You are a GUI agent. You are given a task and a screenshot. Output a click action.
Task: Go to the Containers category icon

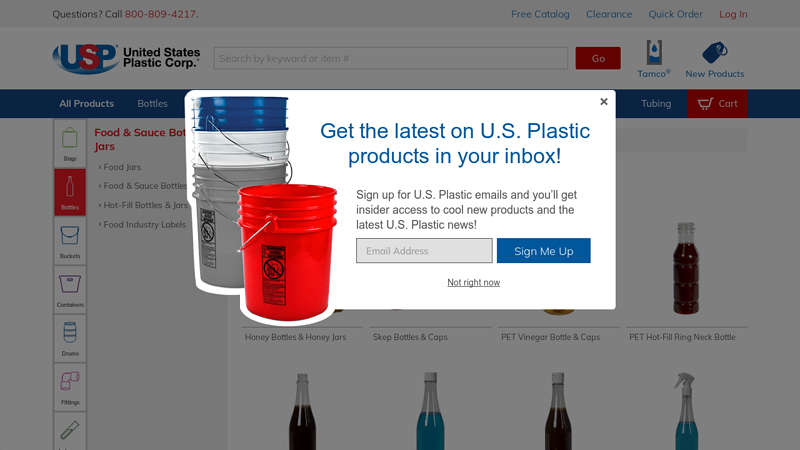click(x=70, y=289)
